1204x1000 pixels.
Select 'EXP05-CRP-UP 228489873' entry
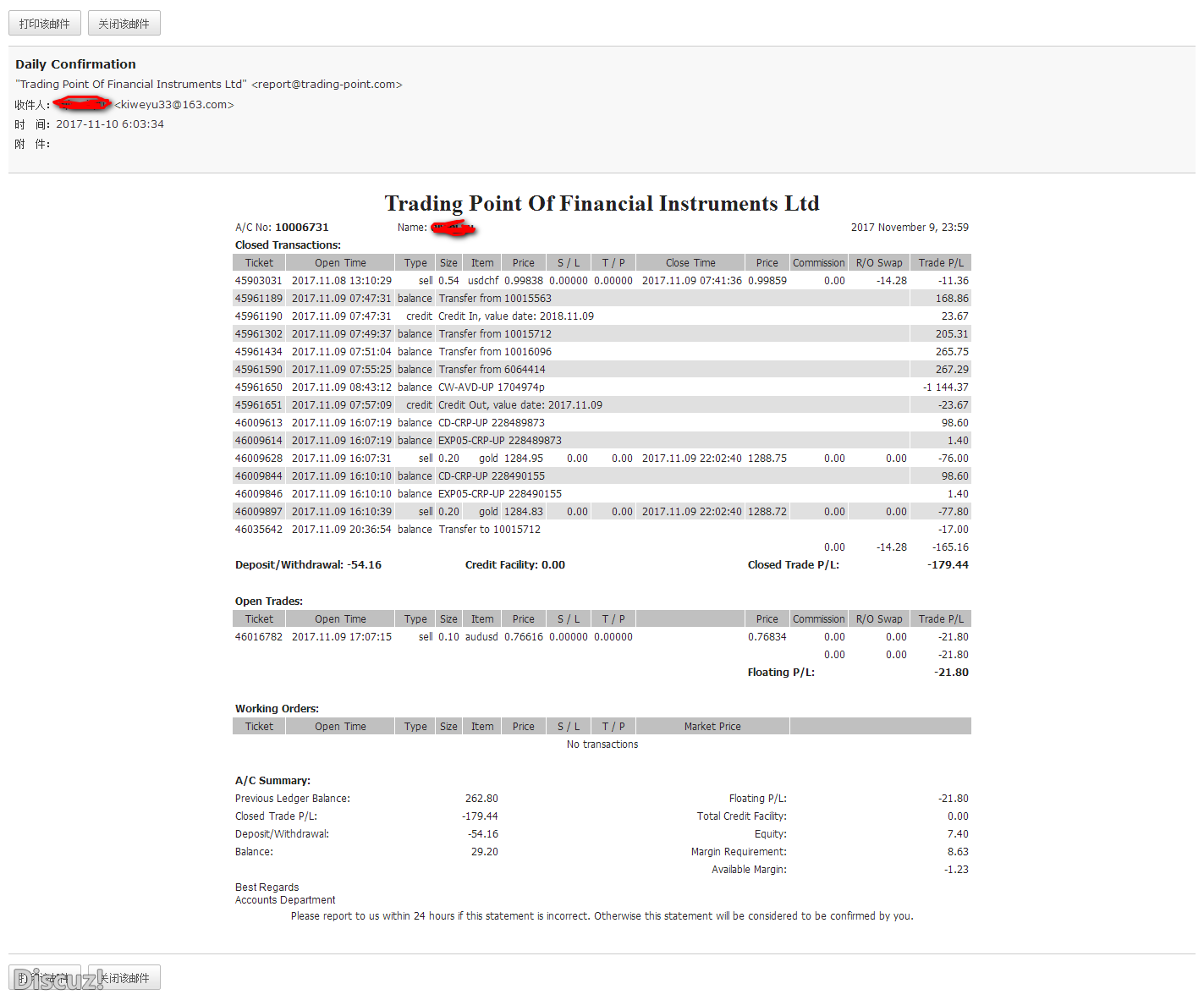point(500,441)
